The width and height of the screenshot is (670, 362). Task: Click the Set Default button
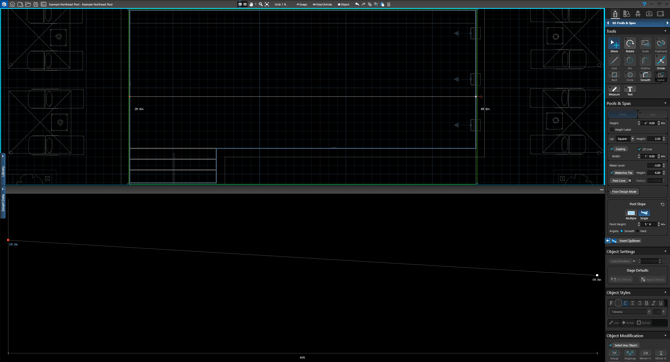coord(621,280)
